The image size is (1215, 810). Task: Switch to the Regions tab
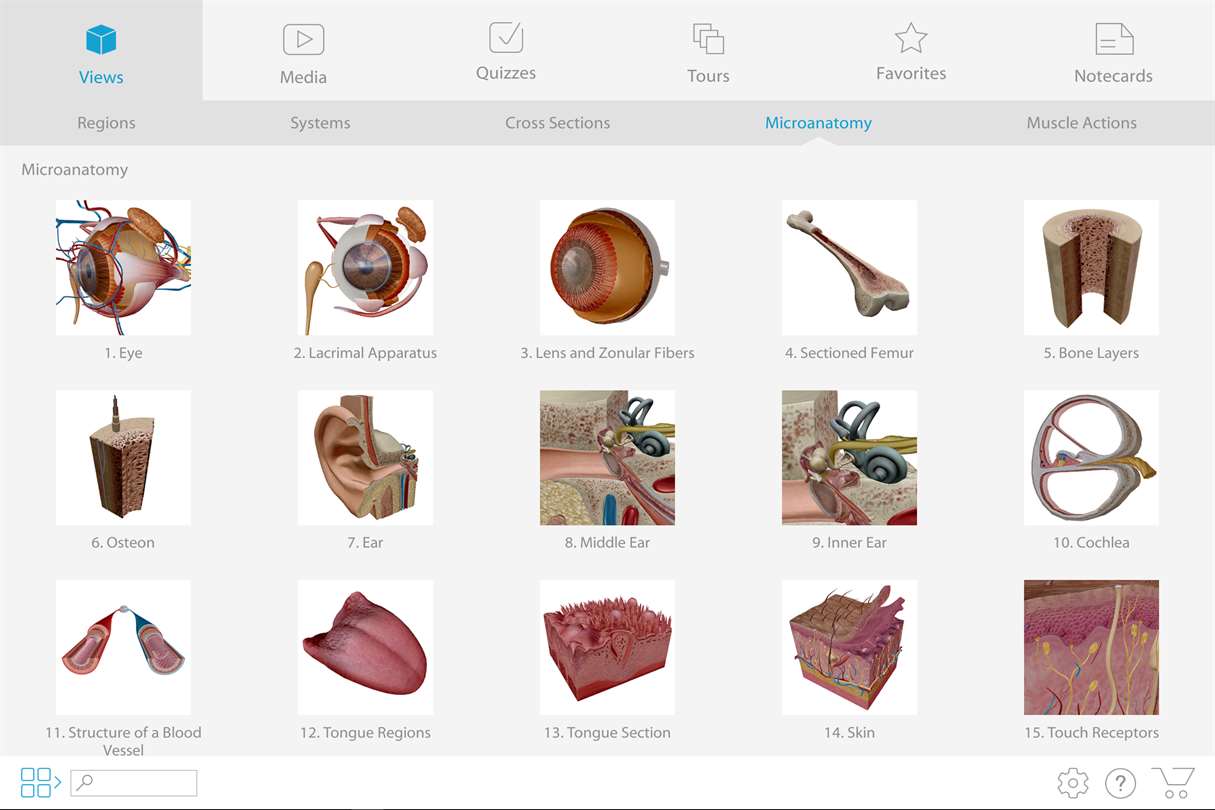click(x=106, y=123)
